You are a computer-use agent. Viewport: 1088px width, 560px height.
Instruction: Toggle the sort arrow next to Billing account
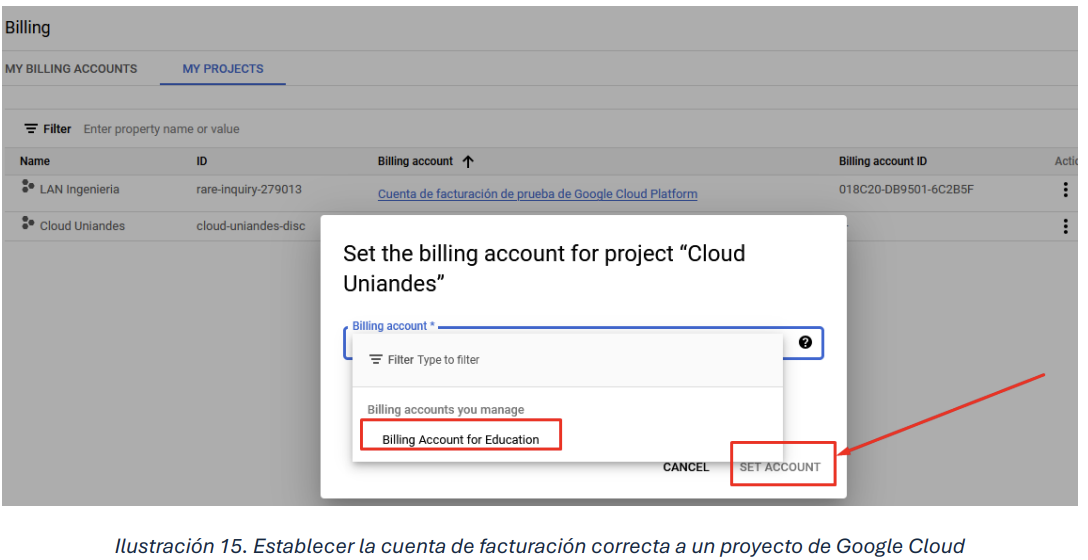click(468, 162)
